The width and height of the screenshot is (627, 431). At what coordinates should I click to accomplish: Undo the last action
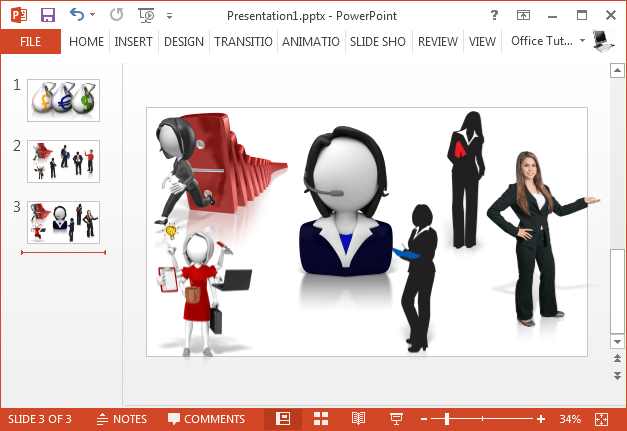tap(77, 15)
